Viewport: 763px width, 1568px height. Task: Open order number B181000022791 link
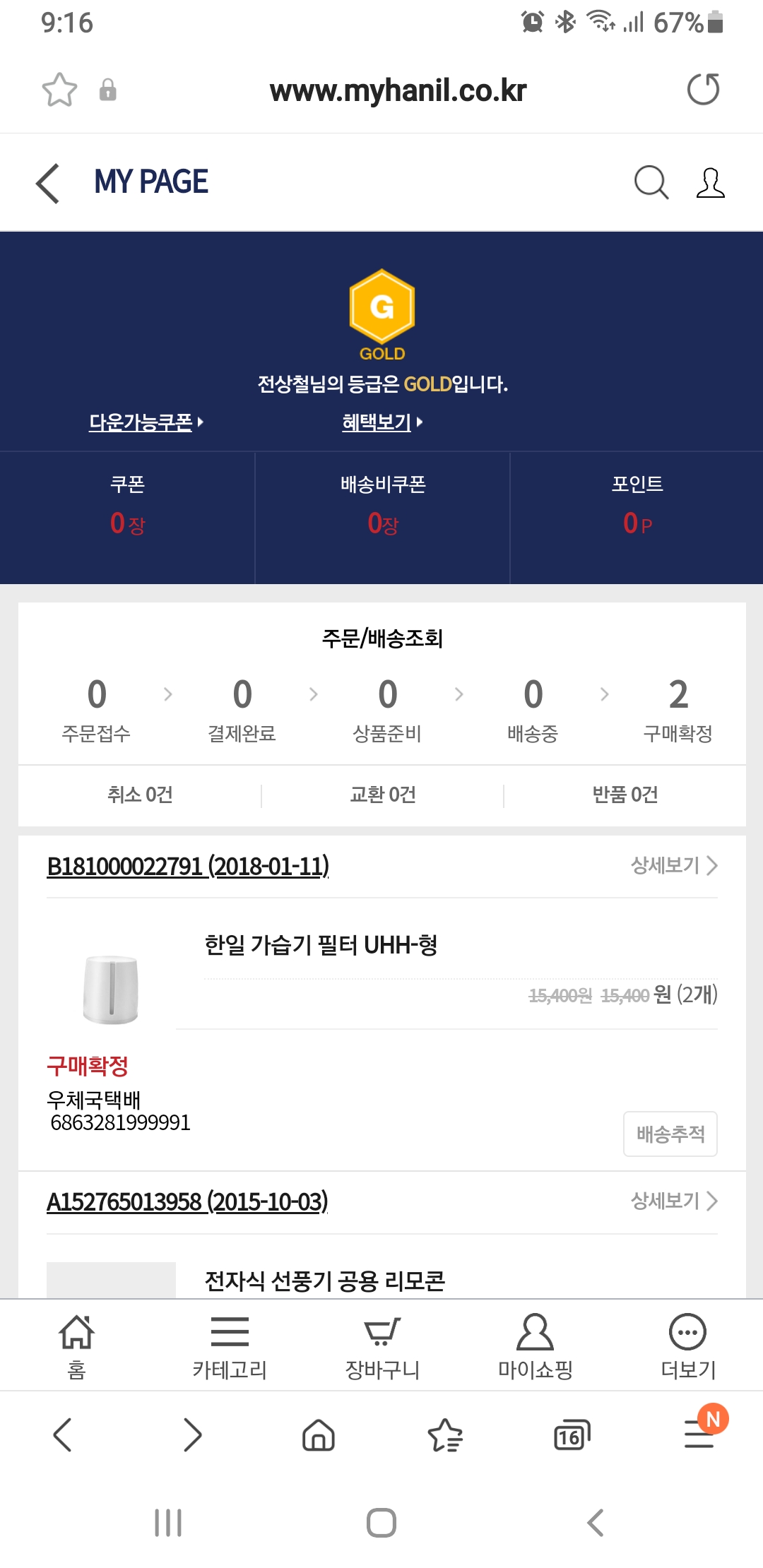click(x=188, y=866)
